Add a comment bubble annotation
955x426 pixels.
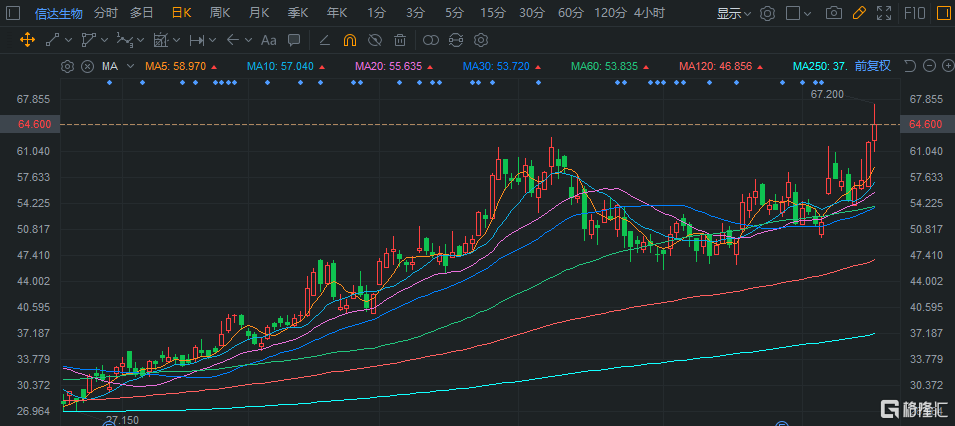[293, 40]
